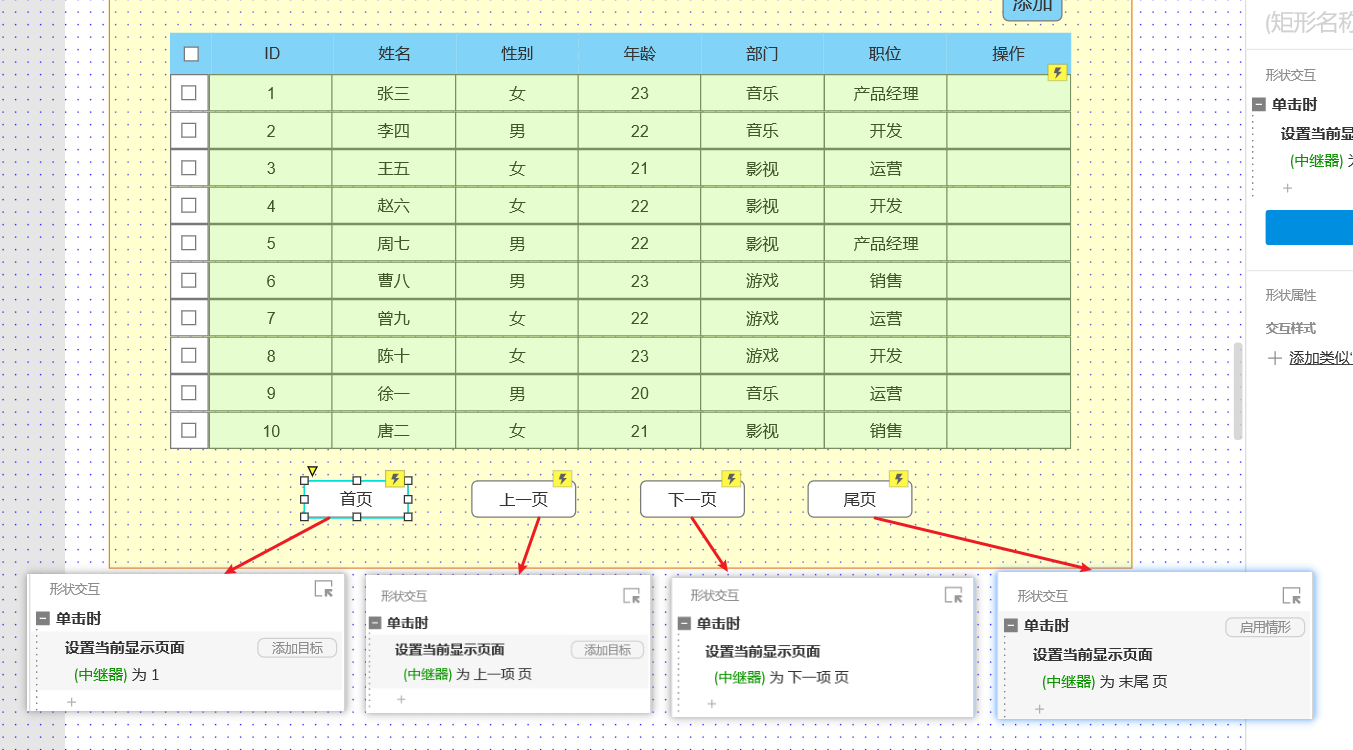Select the 下一页 button widget
Image resolution: width=1353 pixels, height=750 pixels.
(x=692, y=499)
